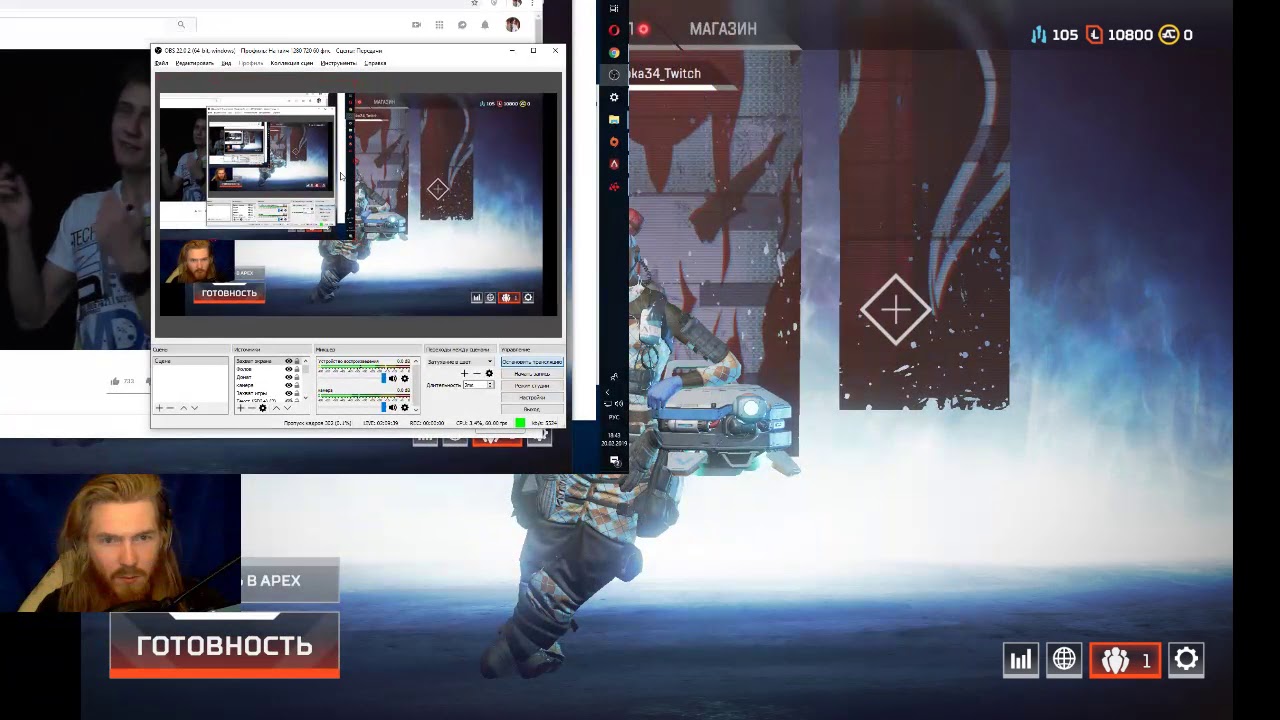Mute Устройство воспроизведения in the mixer
1280x720 pixels.
tap(393, 378)
